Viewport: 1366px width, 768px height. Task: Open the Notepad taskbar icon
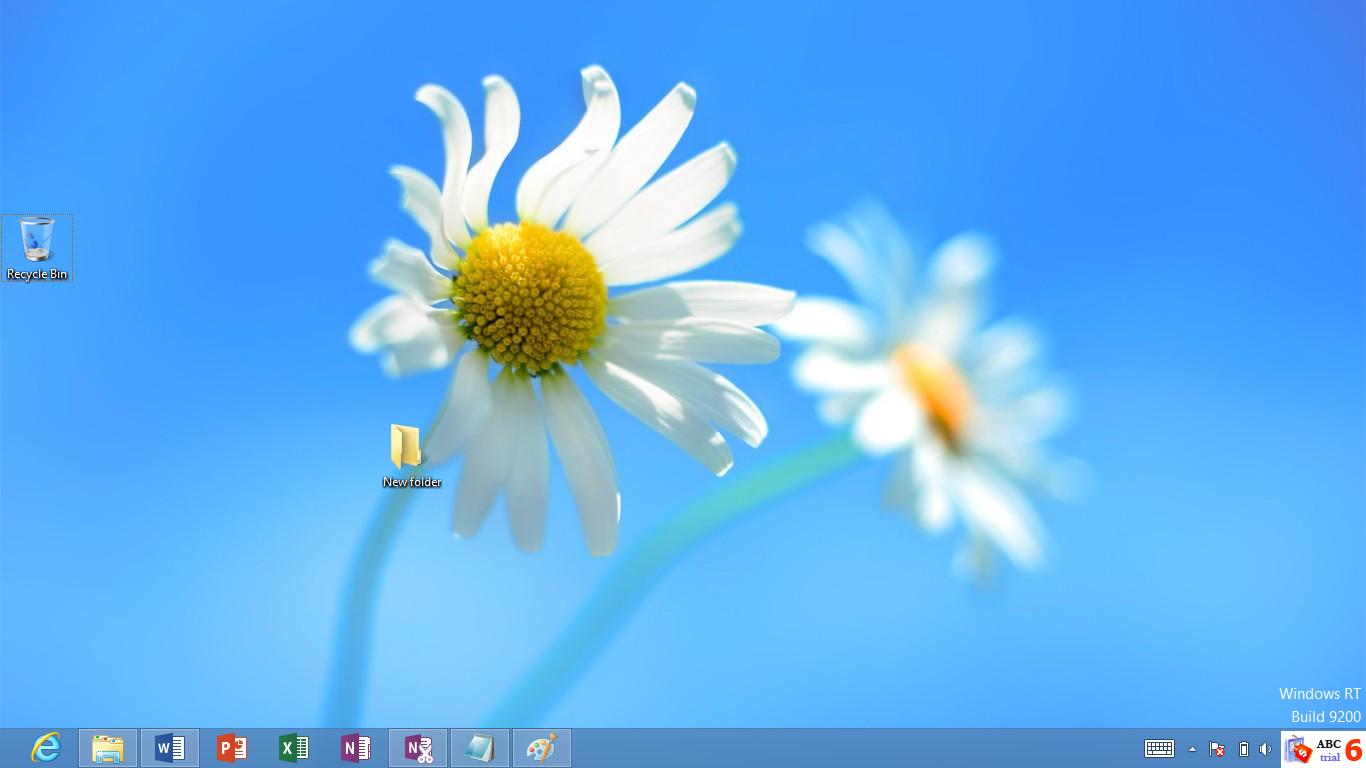tap(480, 748)
